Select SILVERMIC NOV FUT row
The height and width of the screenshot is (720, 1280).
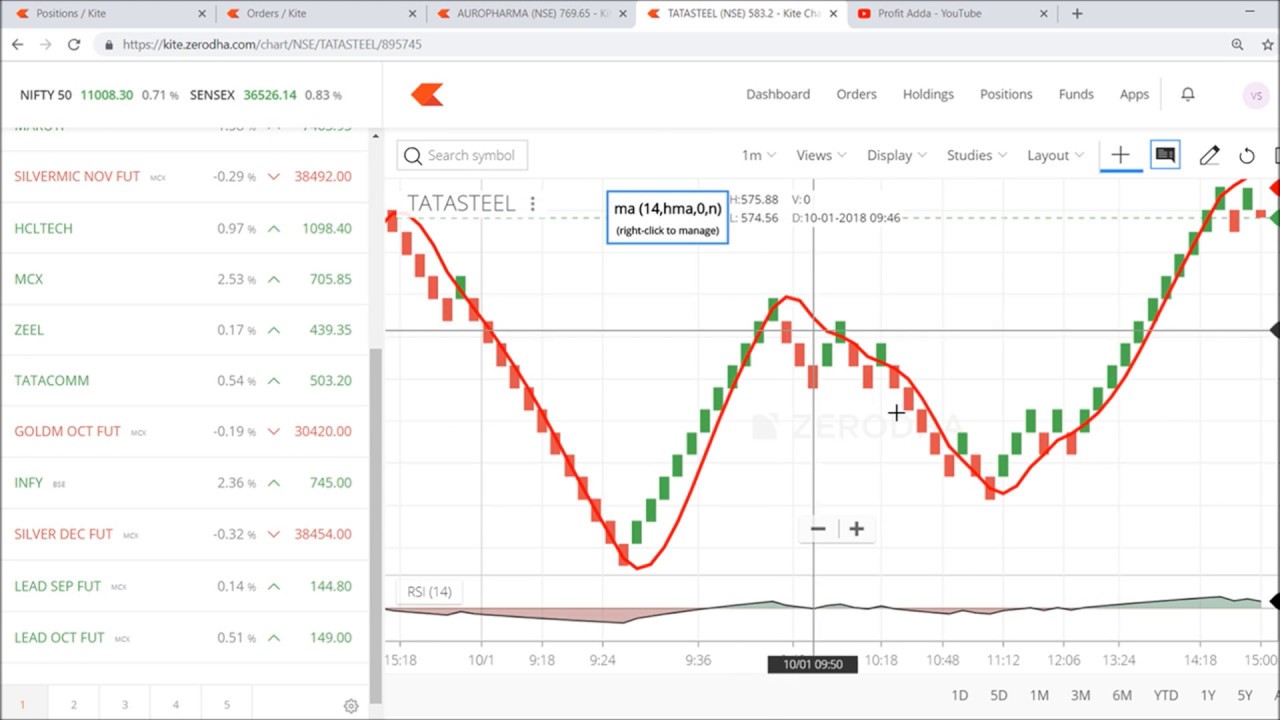point(185,176)
